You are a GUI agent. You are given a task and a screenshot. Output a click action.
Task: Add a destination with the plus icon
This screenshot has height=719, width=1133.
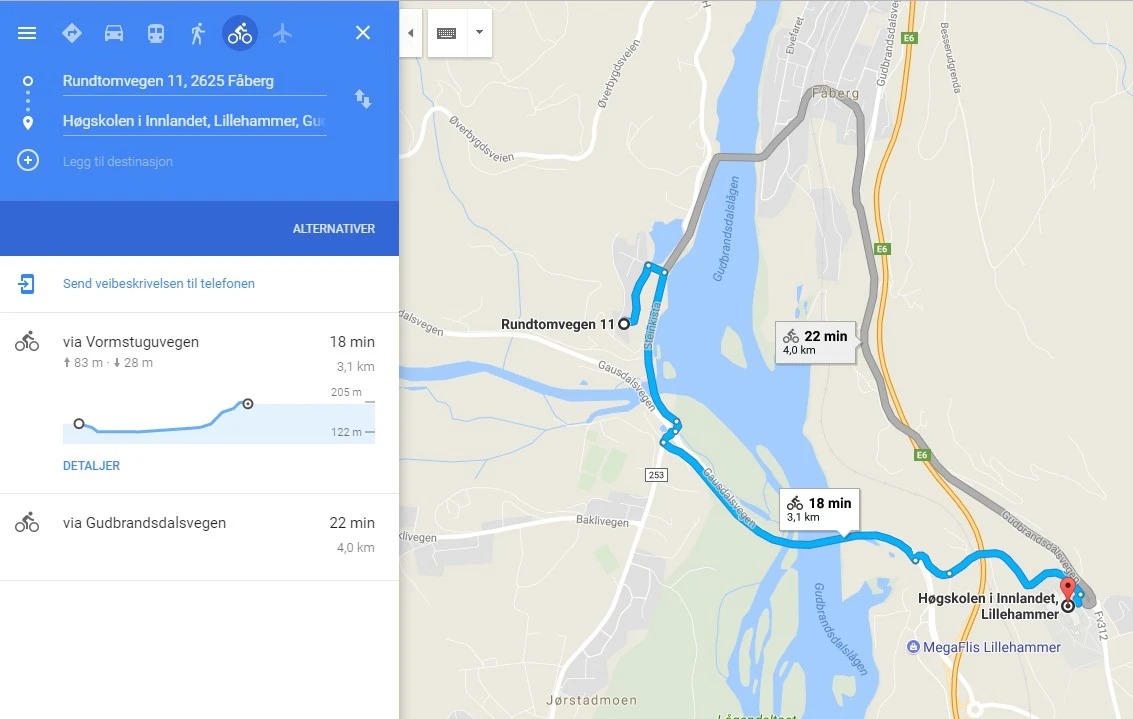[28, 160]
